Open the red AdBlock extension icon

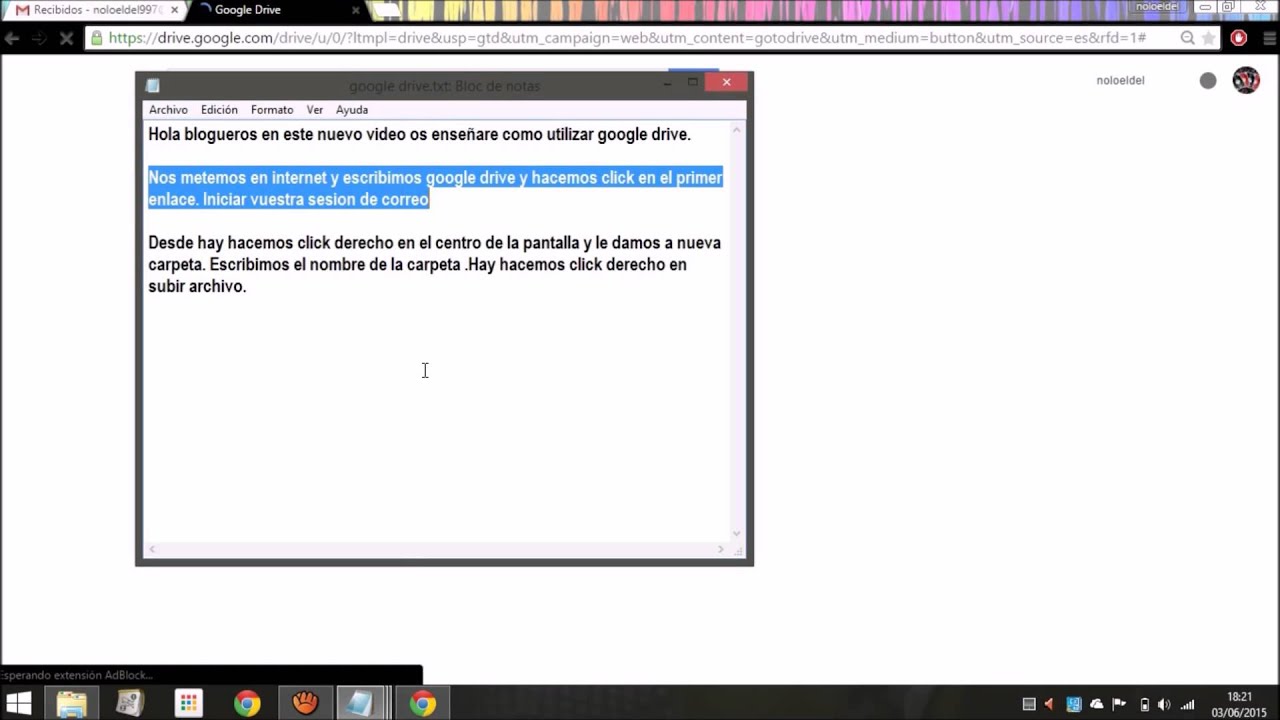(x=1239, y=38)
